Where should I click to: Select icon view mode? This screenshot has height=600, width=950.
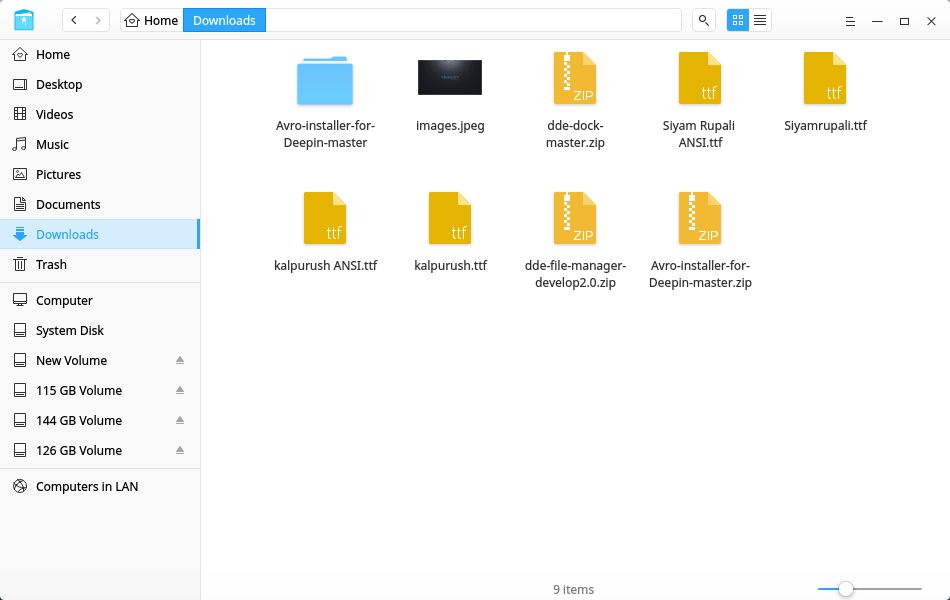[x=737, y=20]
